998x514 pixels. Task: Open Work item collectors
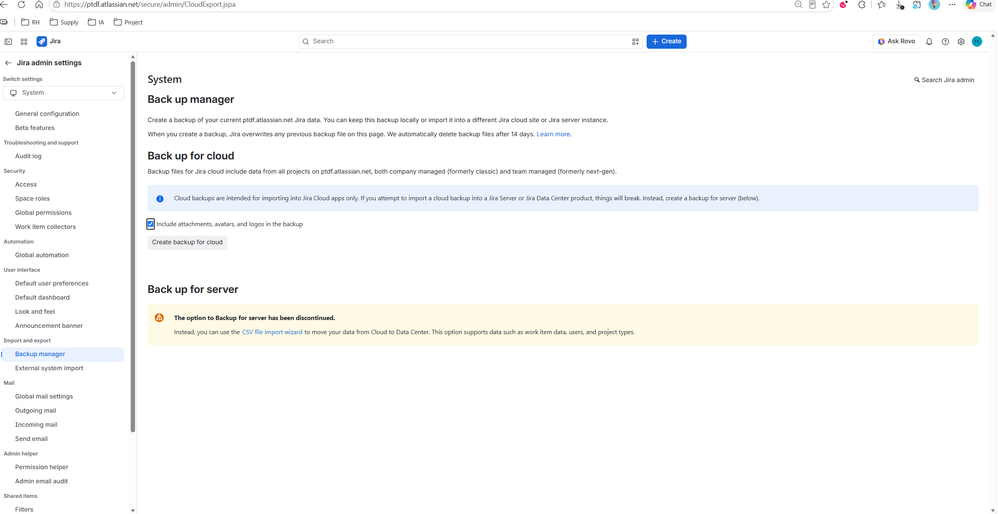(45, 227)
